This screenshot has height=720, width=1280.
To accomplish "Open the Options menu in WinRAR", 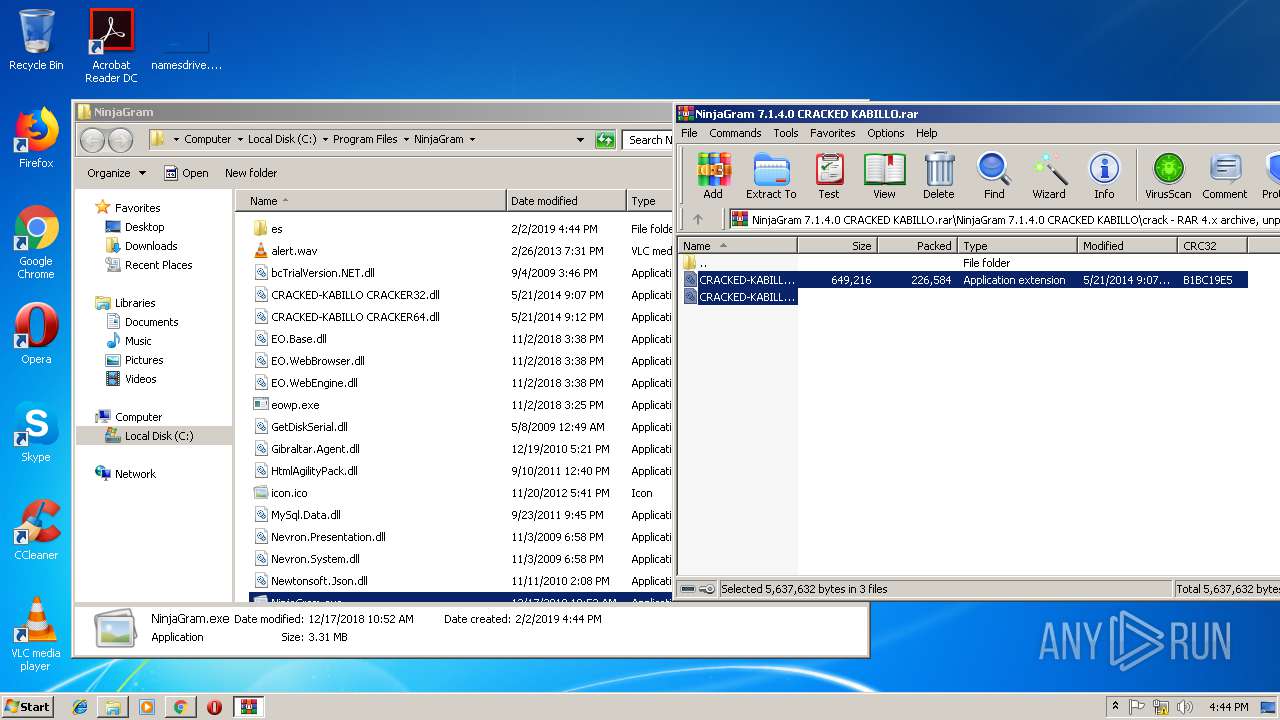I will 885,133.
